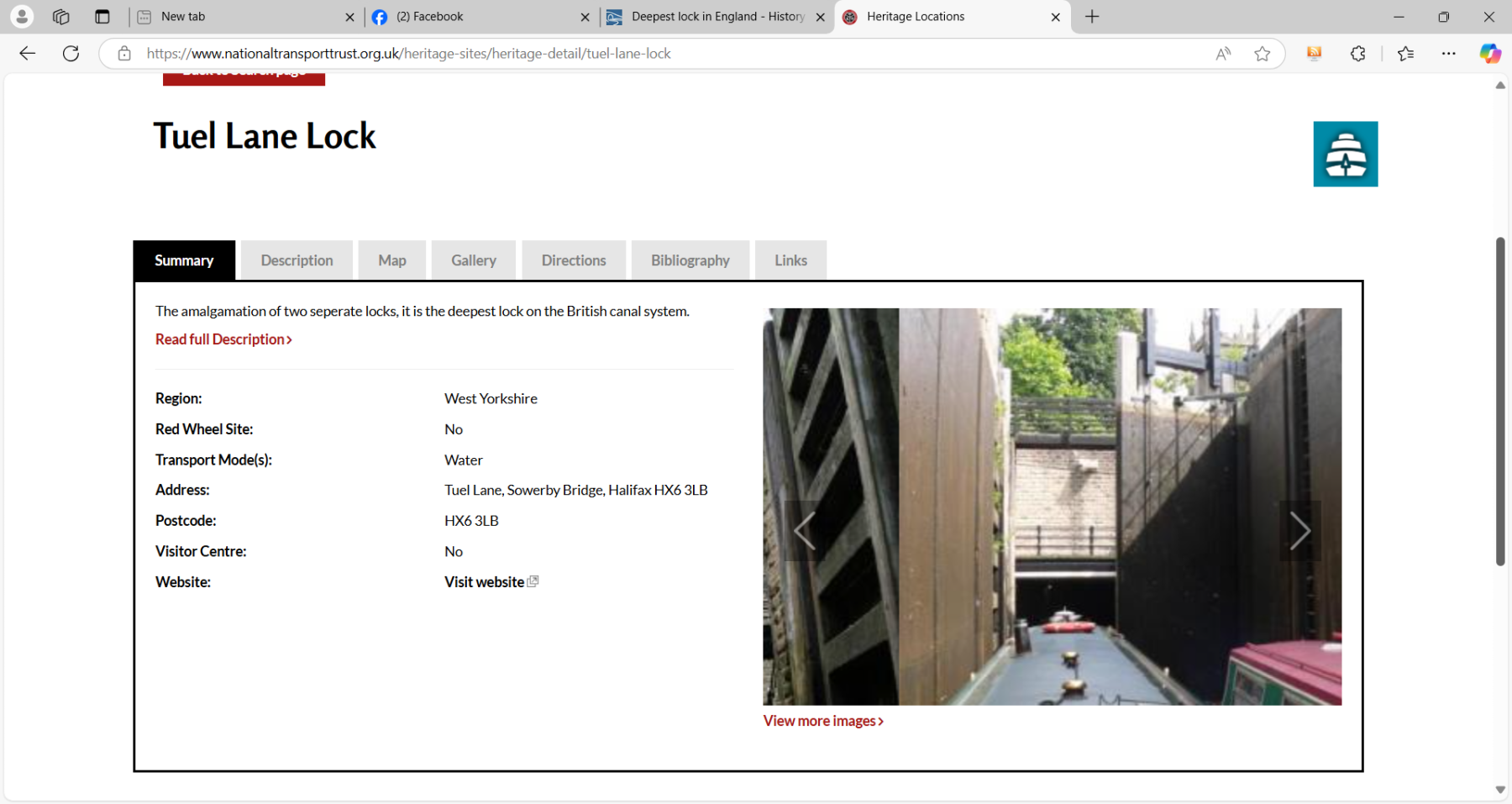The height and width of the screenshot is (804, 1512).
Task: Open the Bibliography tab
Action: (x=690, y=260)
